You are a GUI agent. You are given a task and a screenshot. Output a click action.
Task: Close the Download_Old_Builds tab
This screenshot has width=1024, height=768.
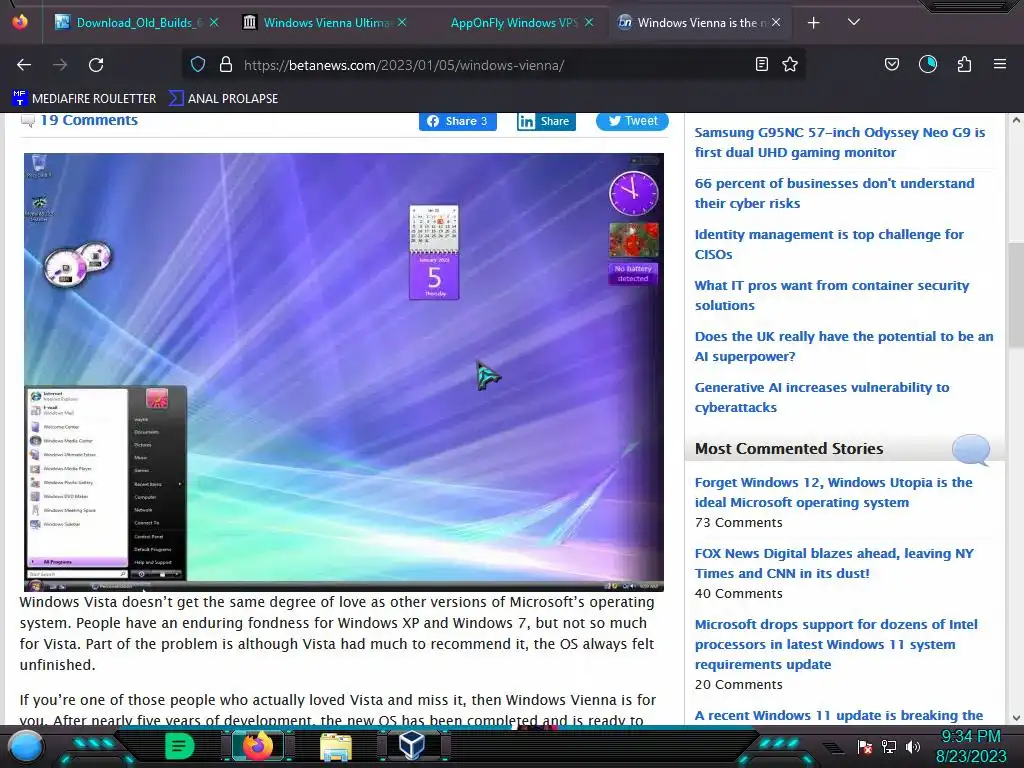pyautogui.click(x=214, y=22)
